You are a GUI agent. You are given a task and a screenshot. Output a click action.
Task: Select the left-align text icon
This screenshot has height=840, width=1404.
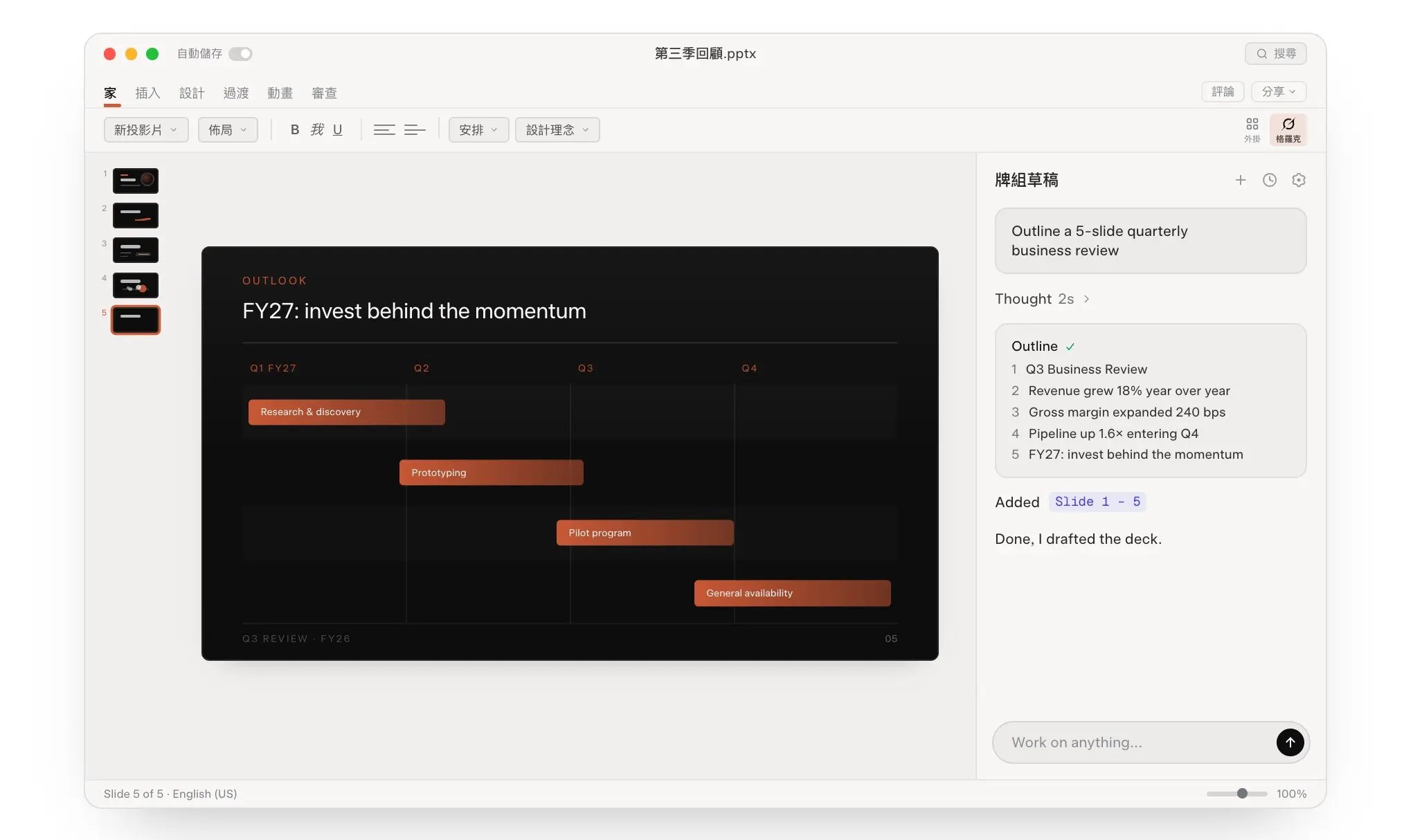coord(415,130)
